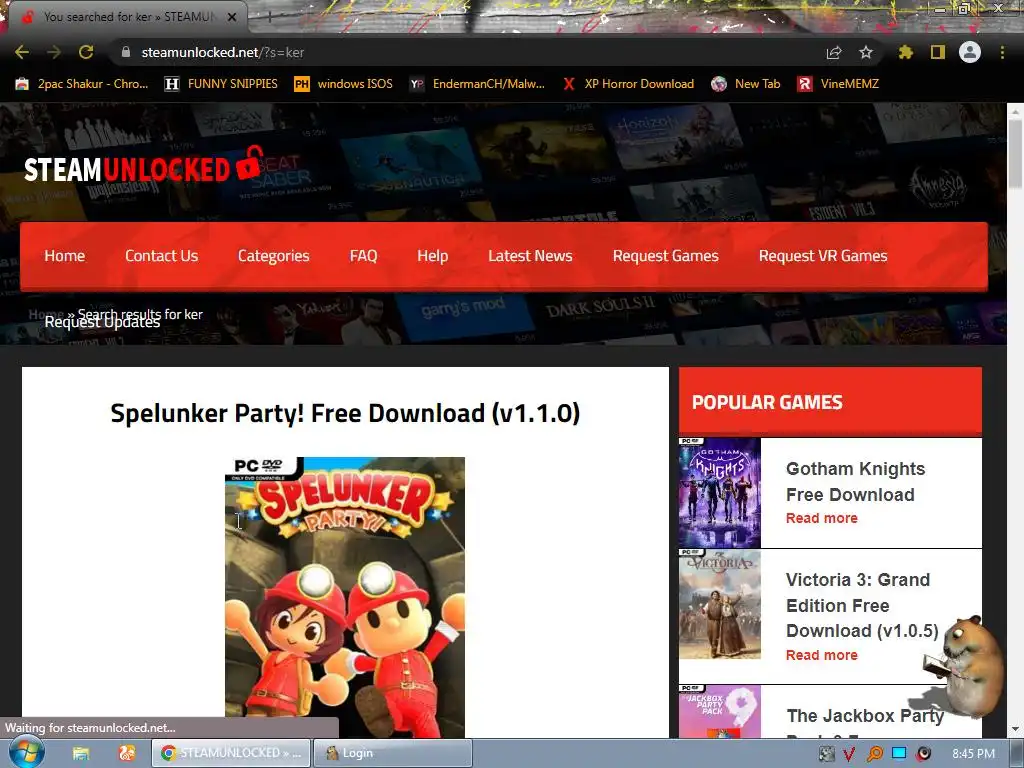Bookmark this page with the star icon
This screenshot has height=768, width=1024.
(x=866, y=52)
